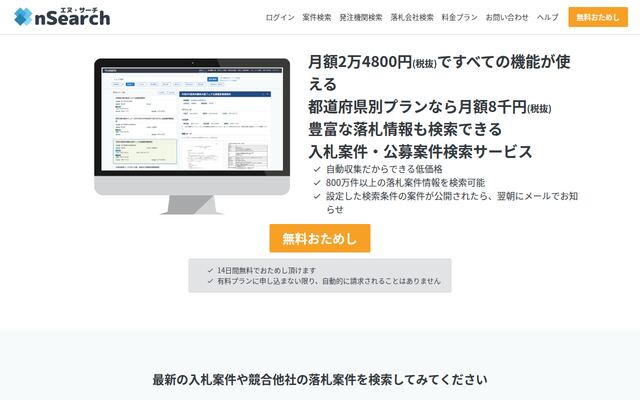The height and width of the screenshot is (400, 640).
Task: Click the text 有料プランに申し込まない限り、自動的に請求されることはありません
Action: coord(329,281)
